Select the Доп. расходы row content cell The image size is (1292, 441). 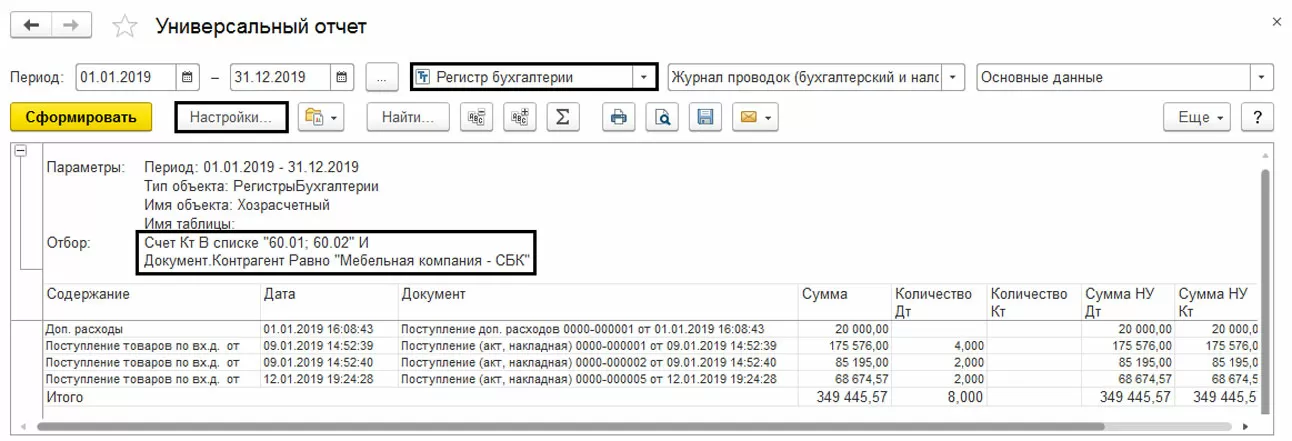151,328
